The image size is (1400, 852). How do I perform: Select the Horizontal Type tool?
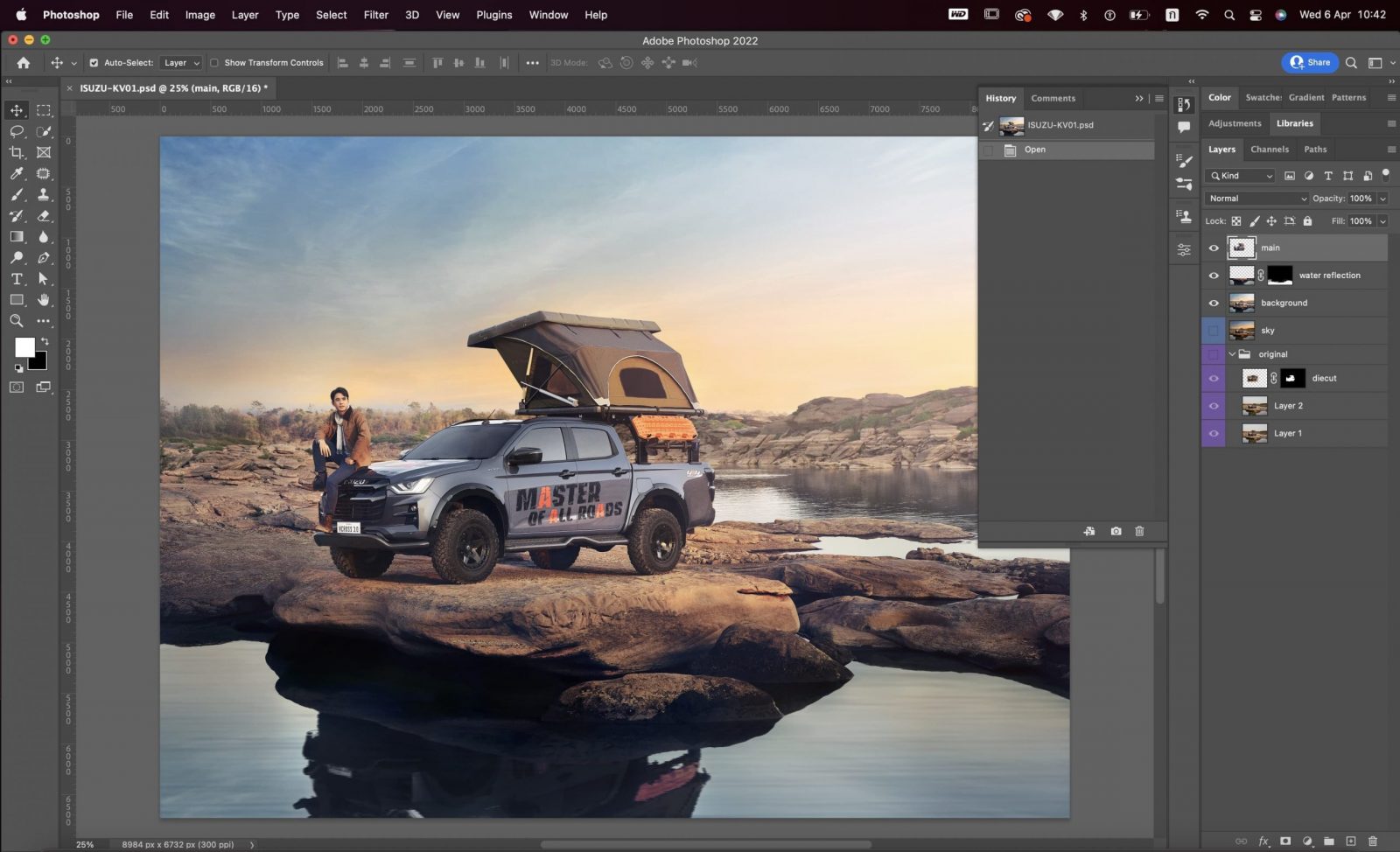(x=17, y=279)
